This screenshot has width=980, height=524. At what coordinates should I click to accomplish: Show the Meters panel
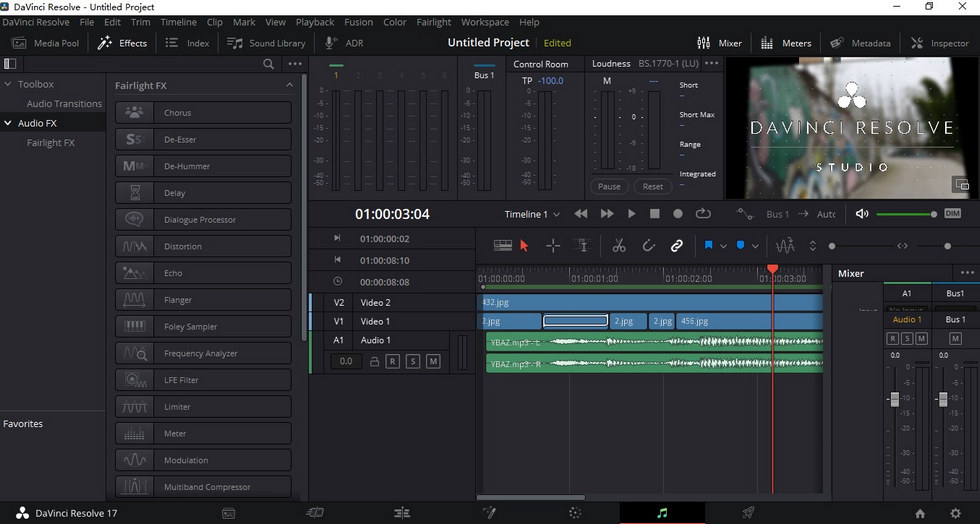[786, 43]
